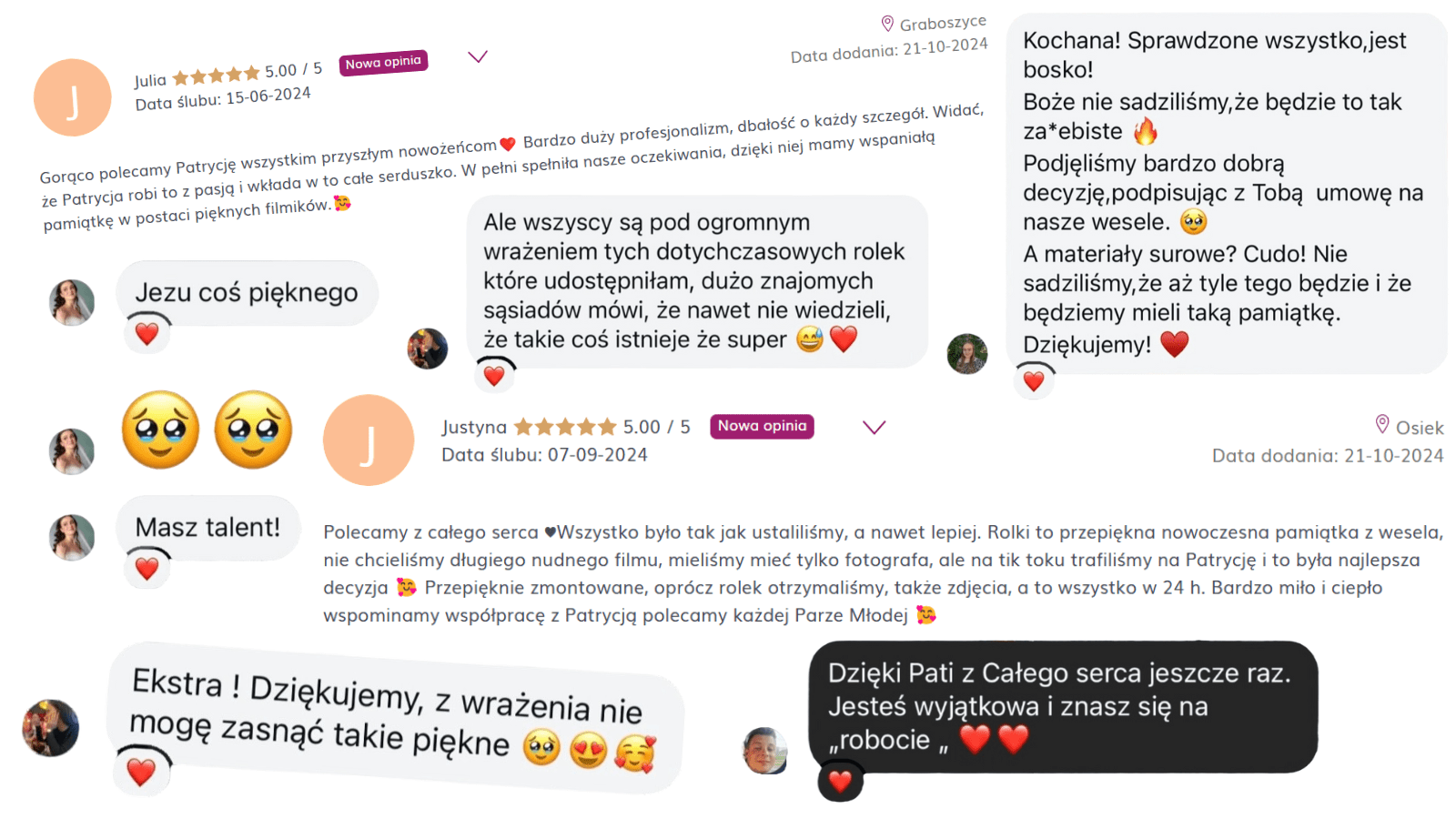Click the Graboszyce location pin icon
Viewport: 1456px width, 819px height.
tap(887, 24)
